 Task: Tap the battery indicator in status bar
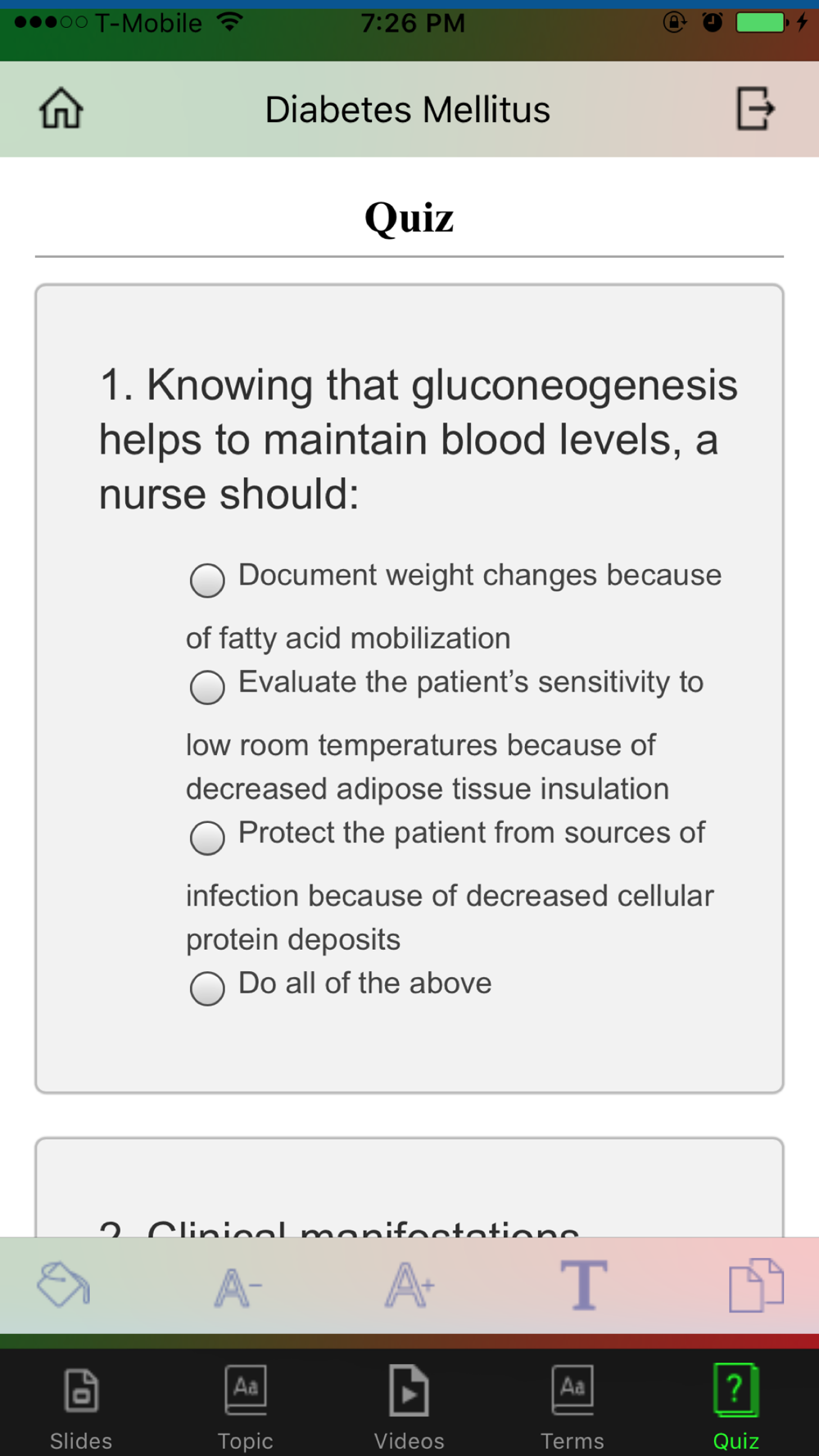(x=762, y=22)
